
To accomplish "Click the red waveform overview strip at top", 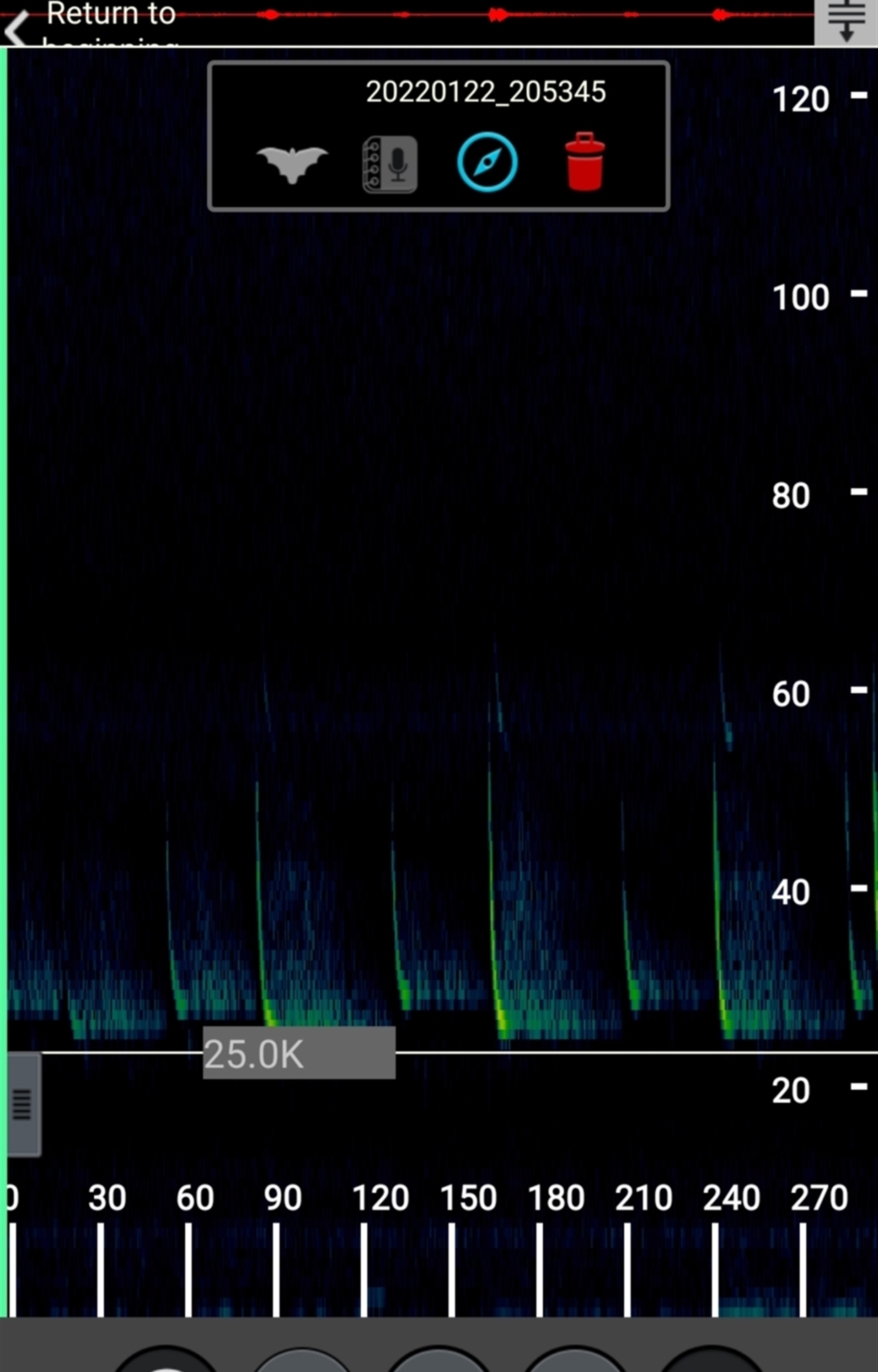I will 496,15.
